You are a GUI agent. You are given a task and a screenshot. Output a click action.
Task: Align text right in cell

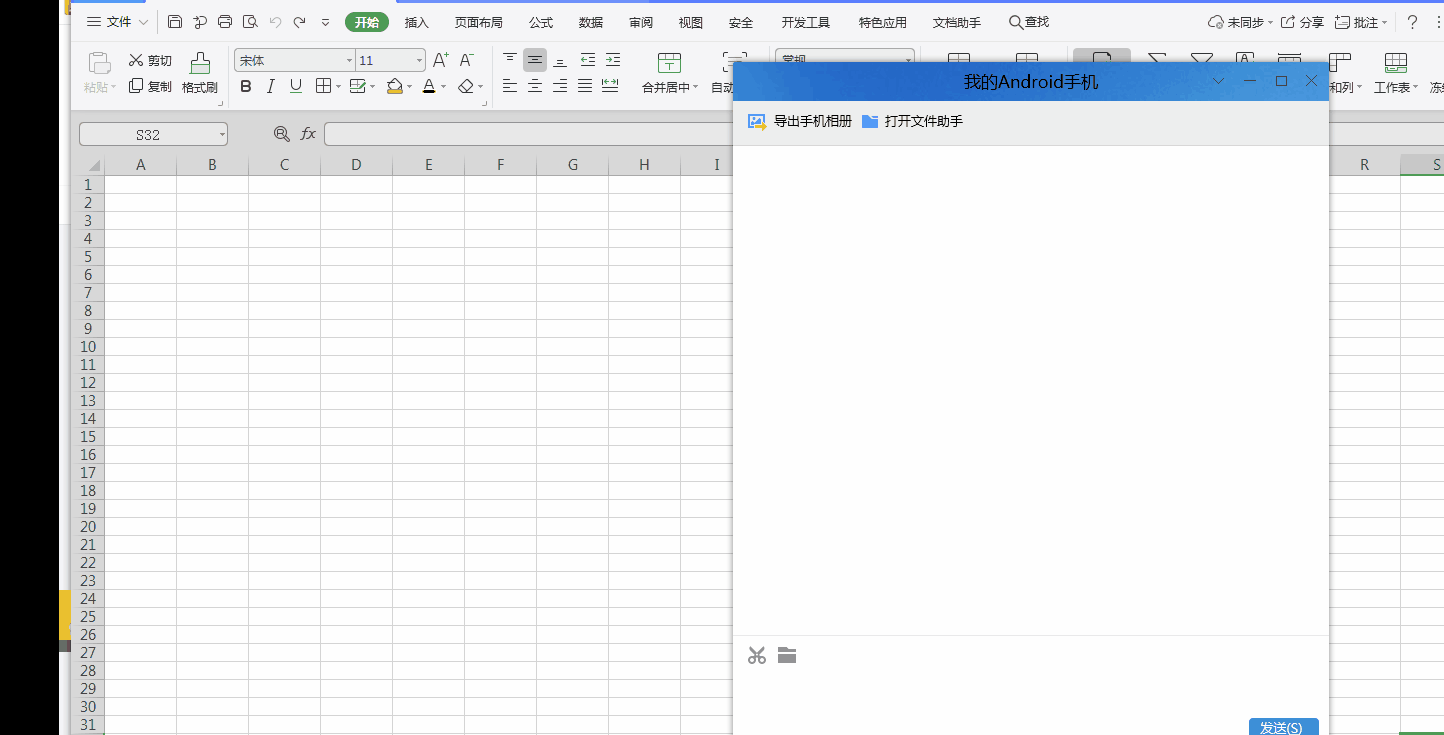coord(560,87)
